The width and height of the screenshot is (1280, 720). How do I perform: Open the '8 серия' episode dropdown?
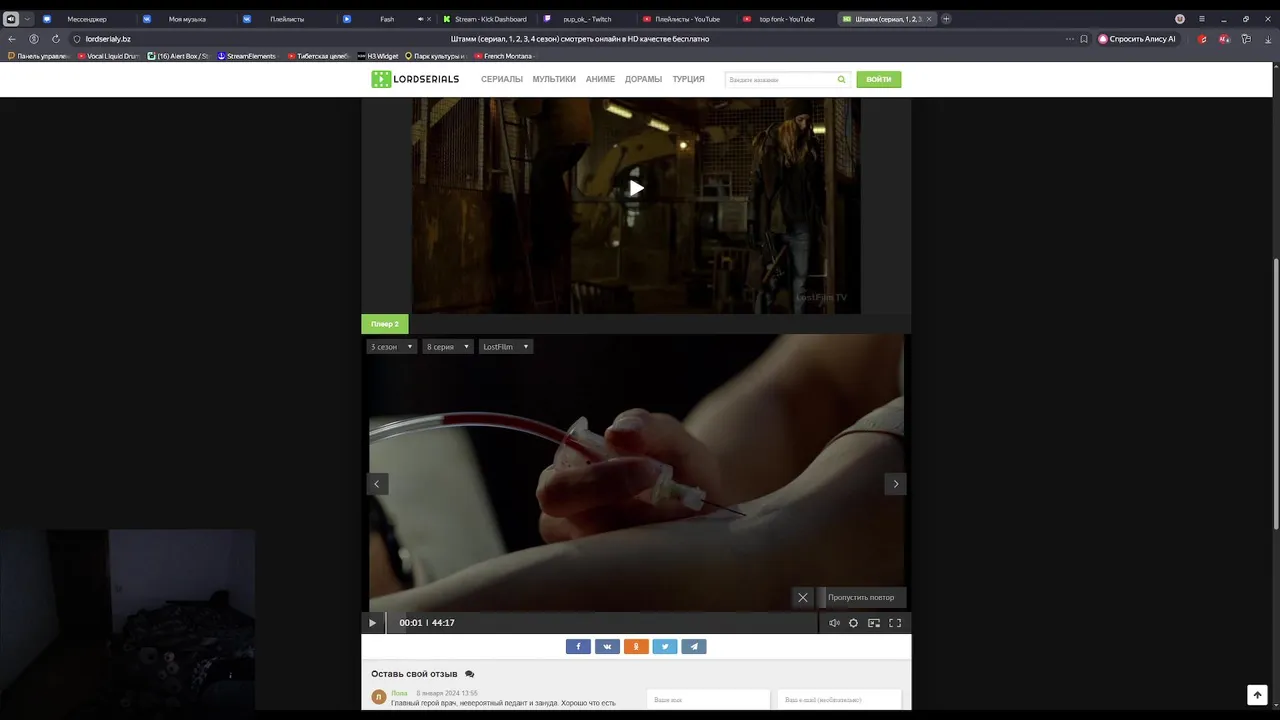pos(447,347)
